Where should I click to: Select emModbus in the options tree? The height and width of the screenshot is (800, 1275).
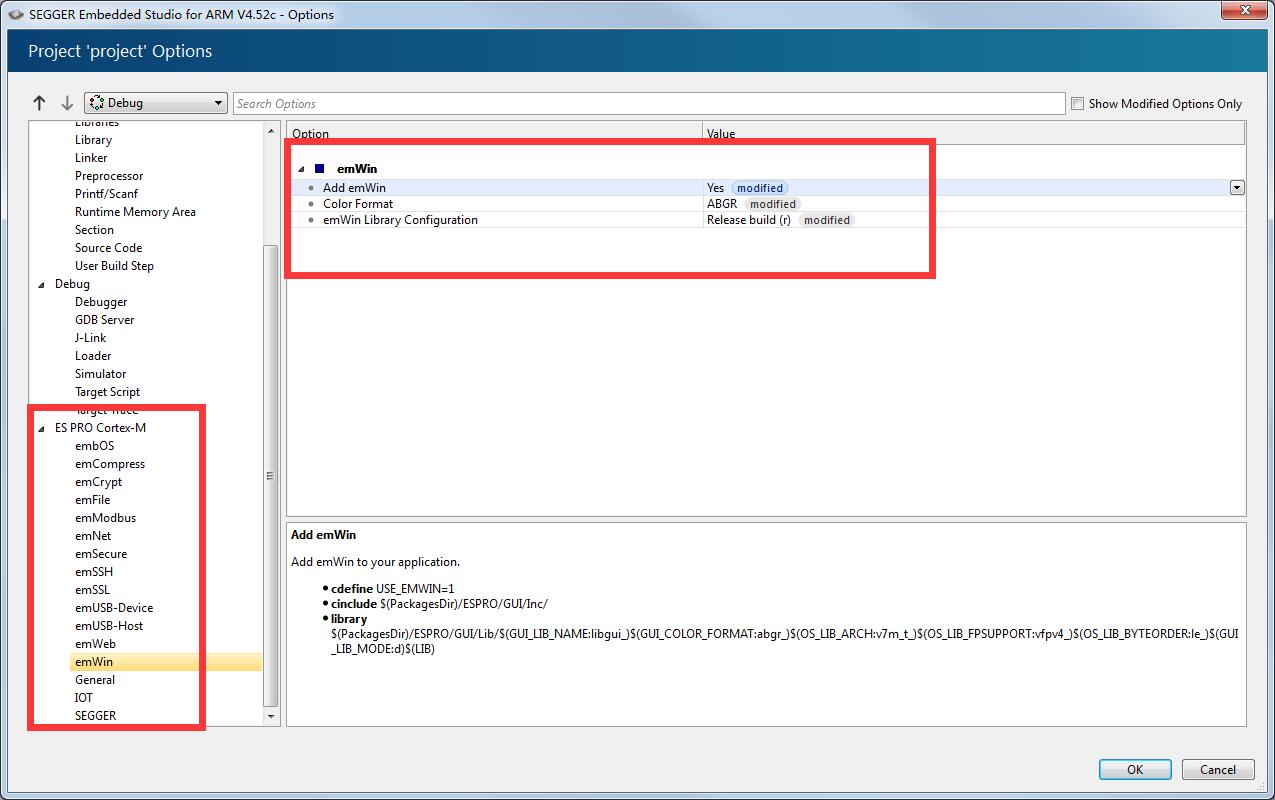tap(105, 518)
